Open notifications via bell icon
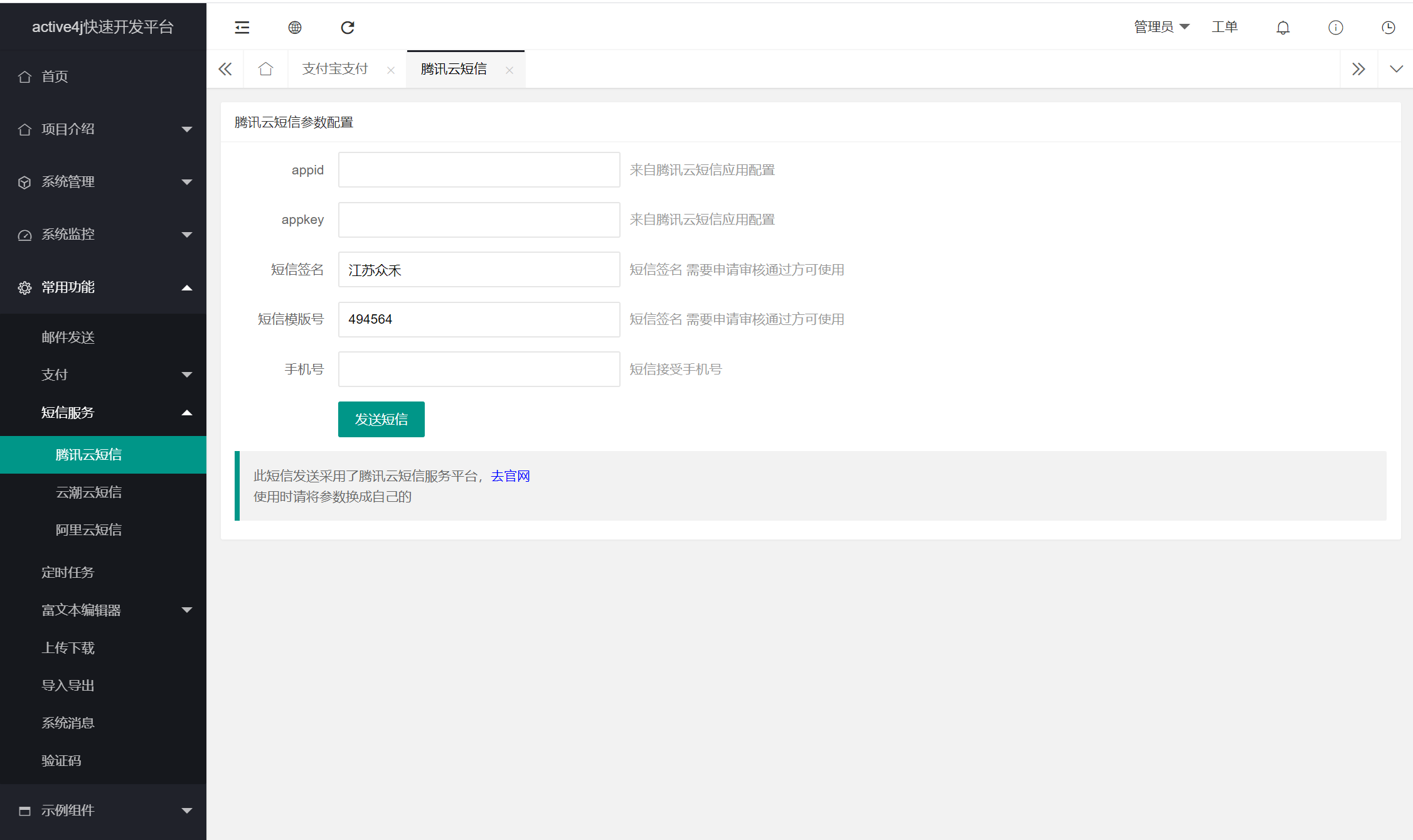 [x=1282, y=27]
